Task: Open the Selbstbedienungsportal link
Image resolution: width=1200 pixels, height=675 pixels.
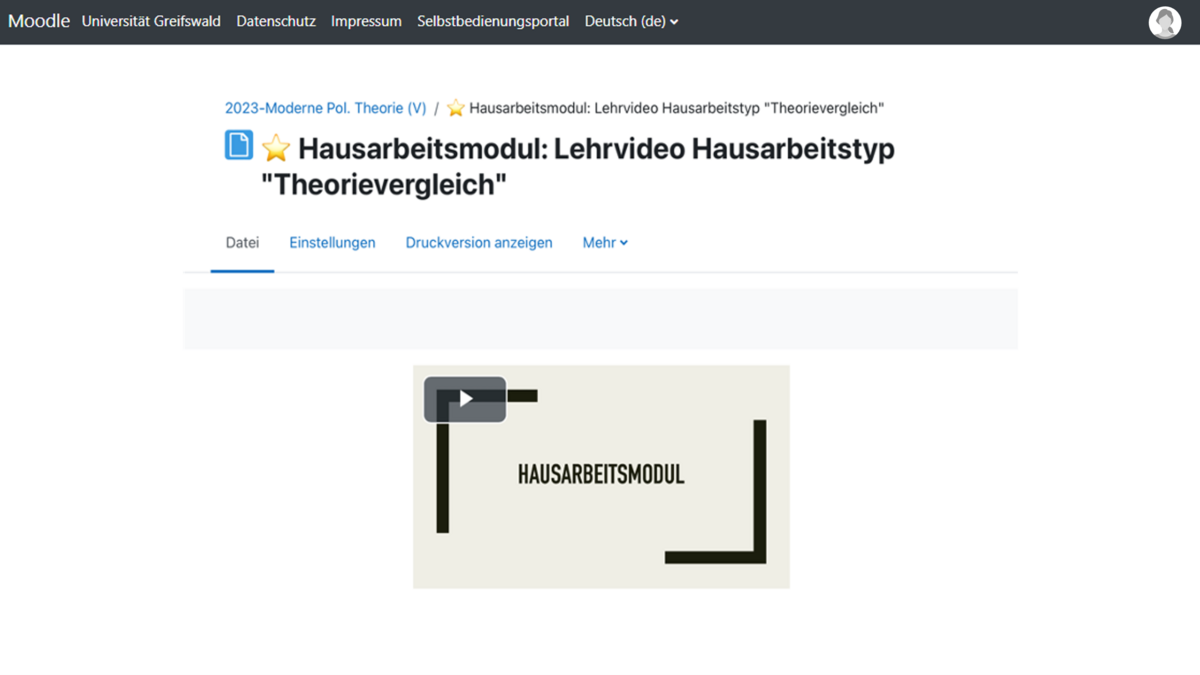Action: click(x=493, y=21)
